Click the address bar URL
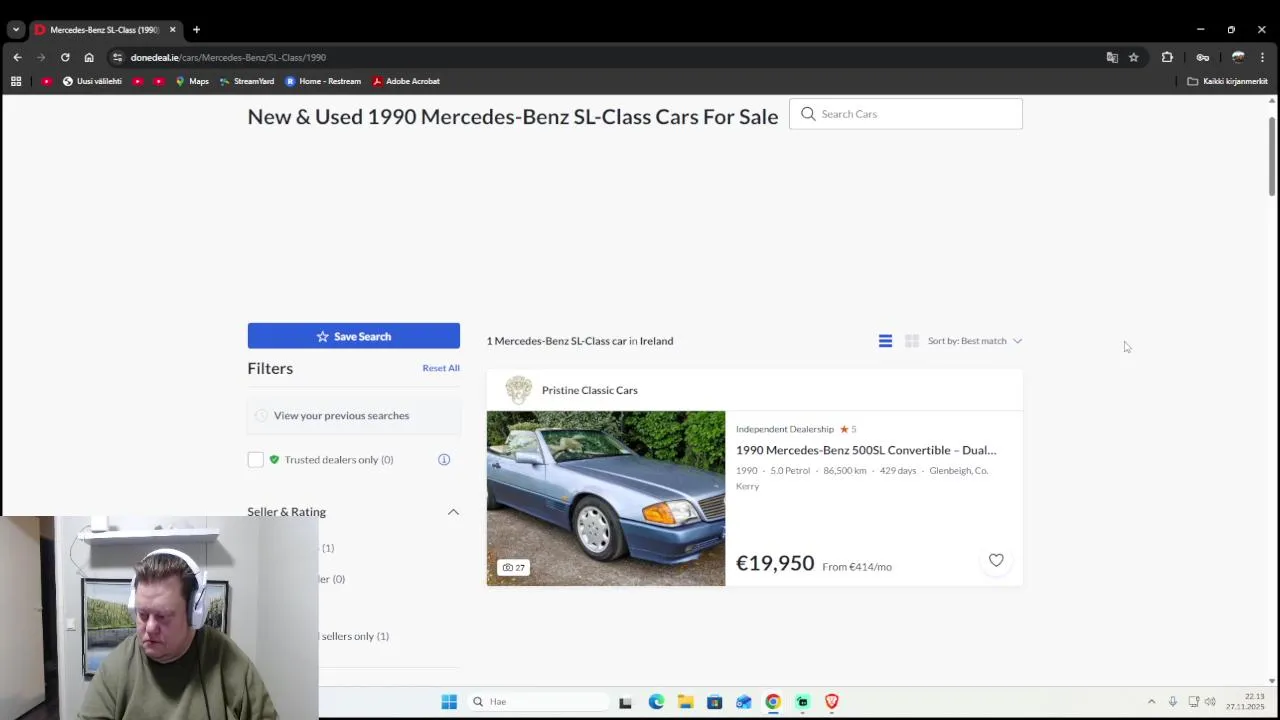 point(228,57)
